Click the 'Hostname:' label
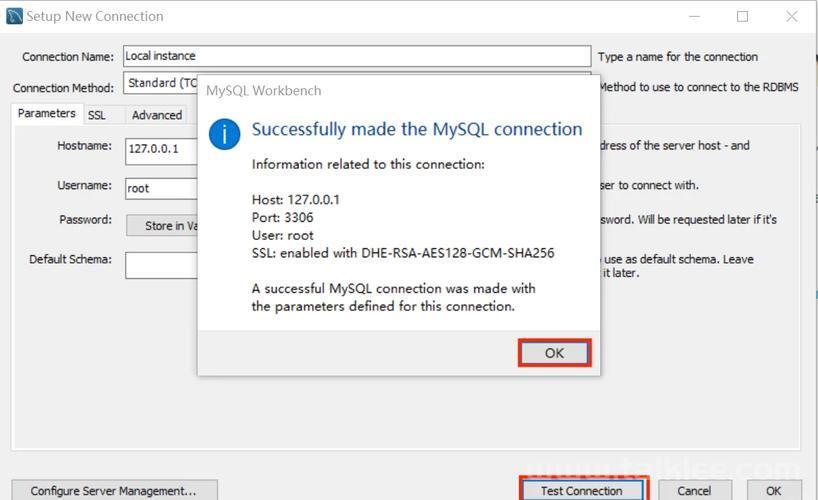Viewport: 818px width, 500px height. 85,145
